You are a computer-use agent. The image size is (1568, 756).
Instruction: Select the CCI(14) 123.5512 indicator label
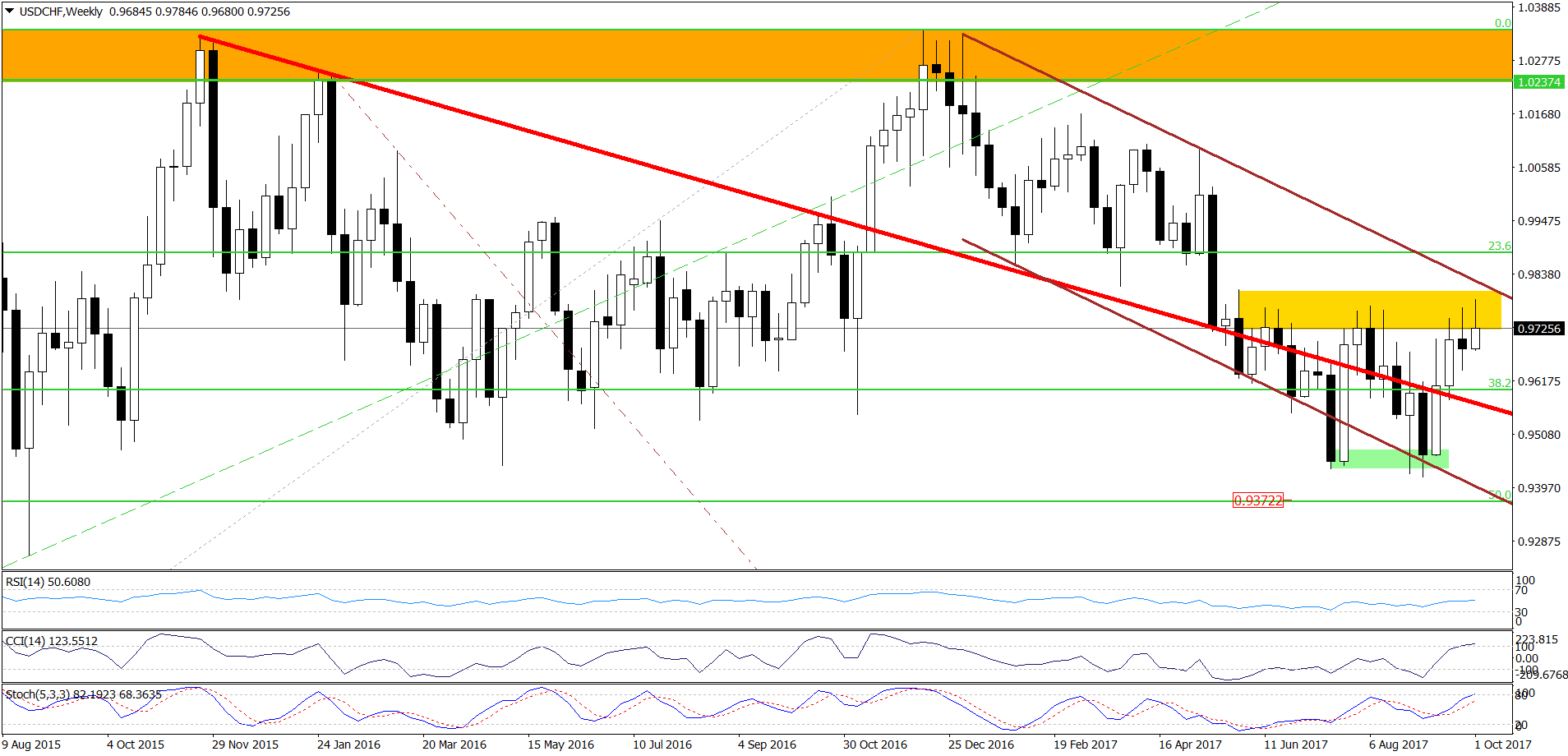[52, 641]
